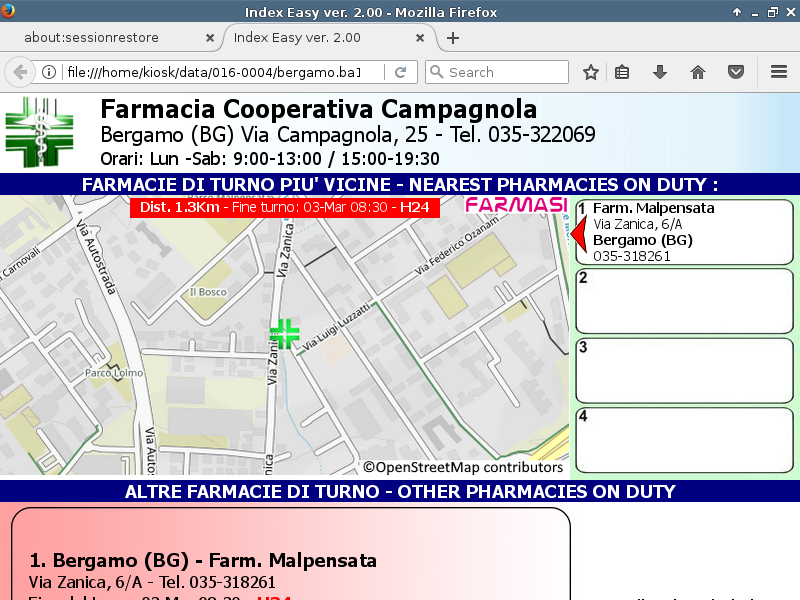Select the Index Easy ver. 2.00 tab
The width and height of the screenshot is (800, 600).
click(x=320, y=38)
